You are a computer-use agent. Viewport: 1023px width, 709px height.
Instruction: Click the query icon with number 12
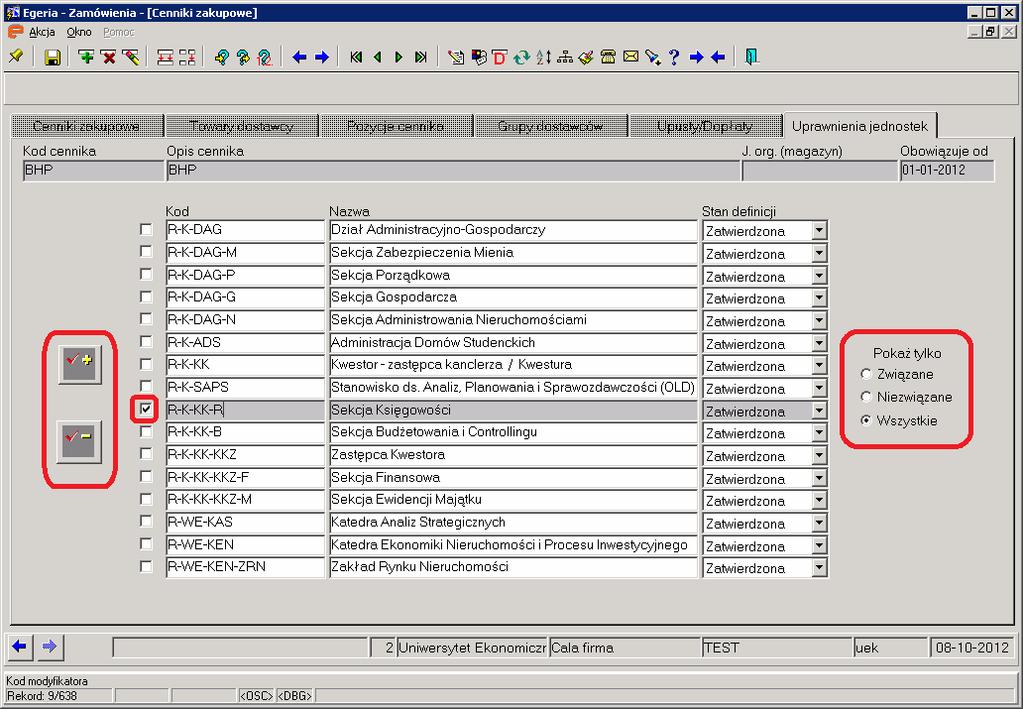pos(264,57)
